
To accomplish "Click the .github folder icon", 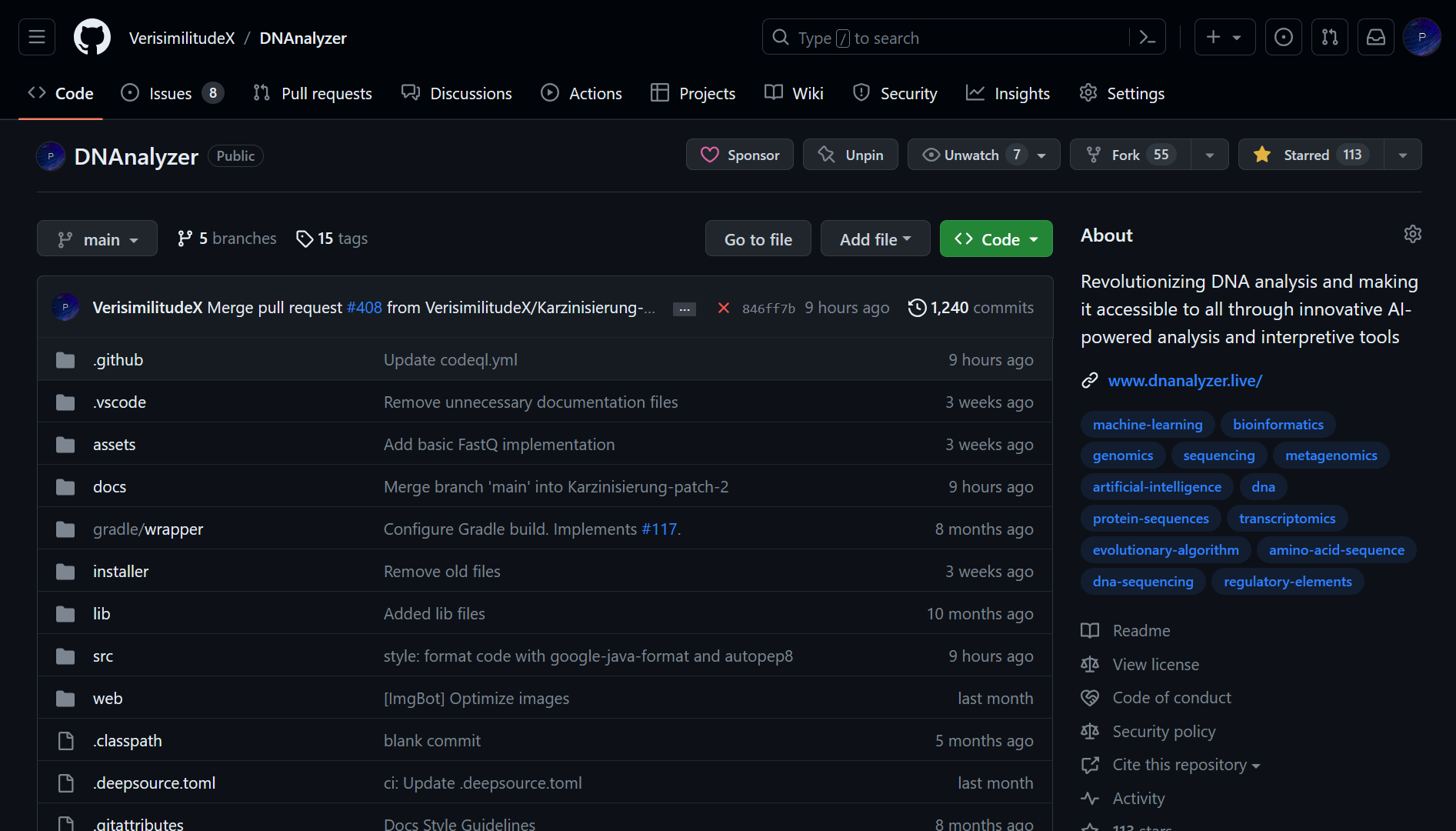I will click(x=65, y=360).
